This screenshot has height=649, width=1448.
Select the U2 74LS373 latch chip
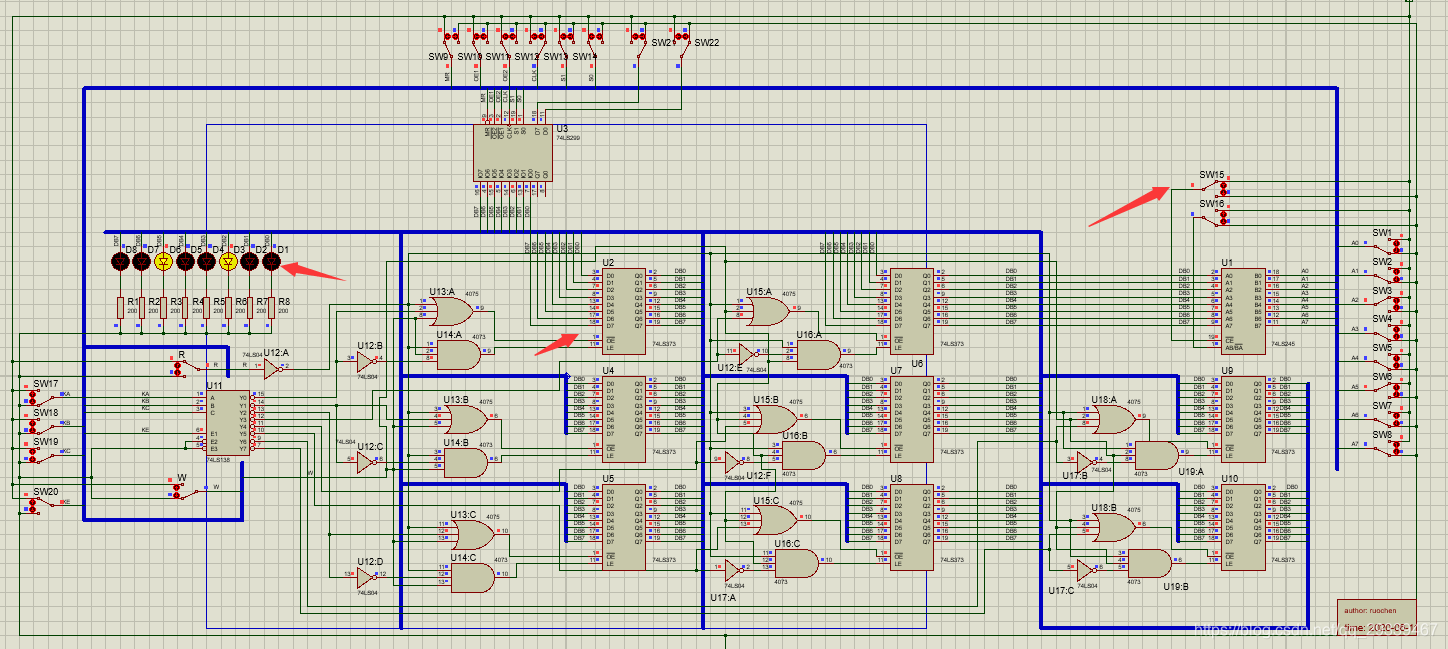(x=625, y=309)
